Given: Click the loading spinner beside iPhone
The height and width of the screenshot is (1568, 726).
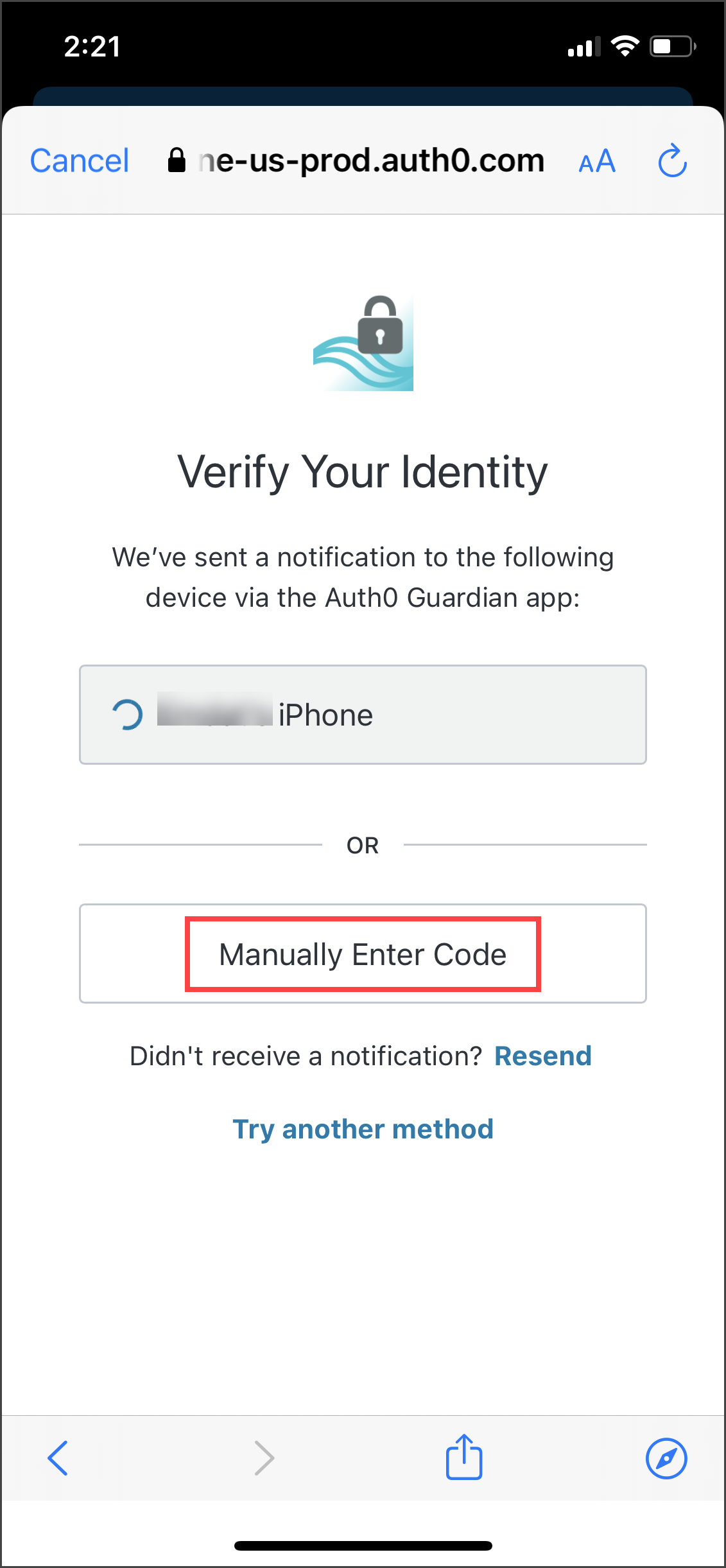Looking at the screenshot, I should pyautogui.click(x=127, y=715).
